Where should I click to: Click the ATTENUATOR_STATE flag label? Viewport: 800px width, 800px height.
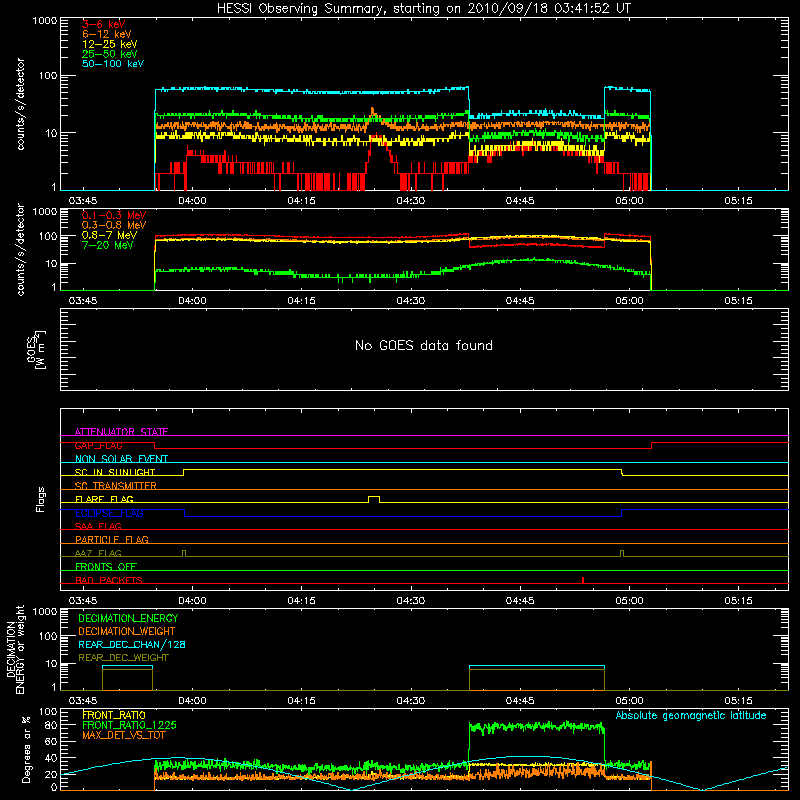point(121,432)
